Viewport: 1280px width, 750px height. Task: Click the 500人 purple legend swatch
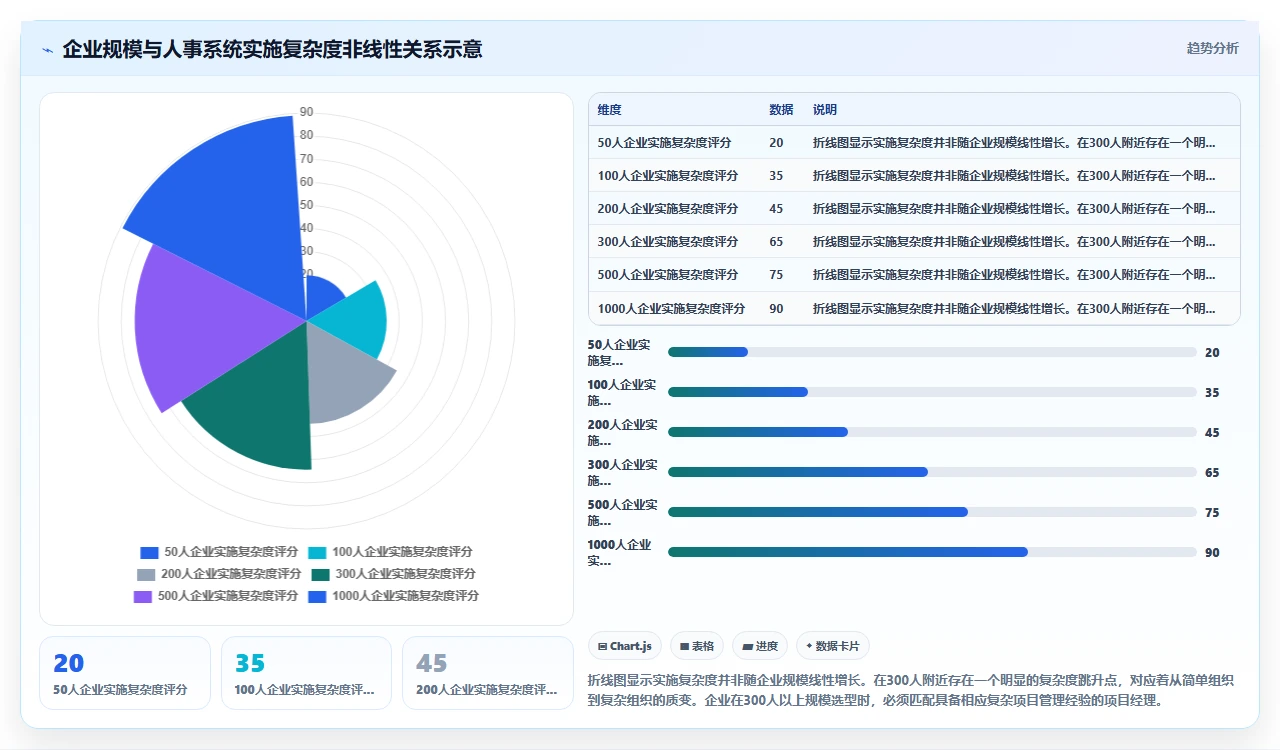(x=143, y=596)
